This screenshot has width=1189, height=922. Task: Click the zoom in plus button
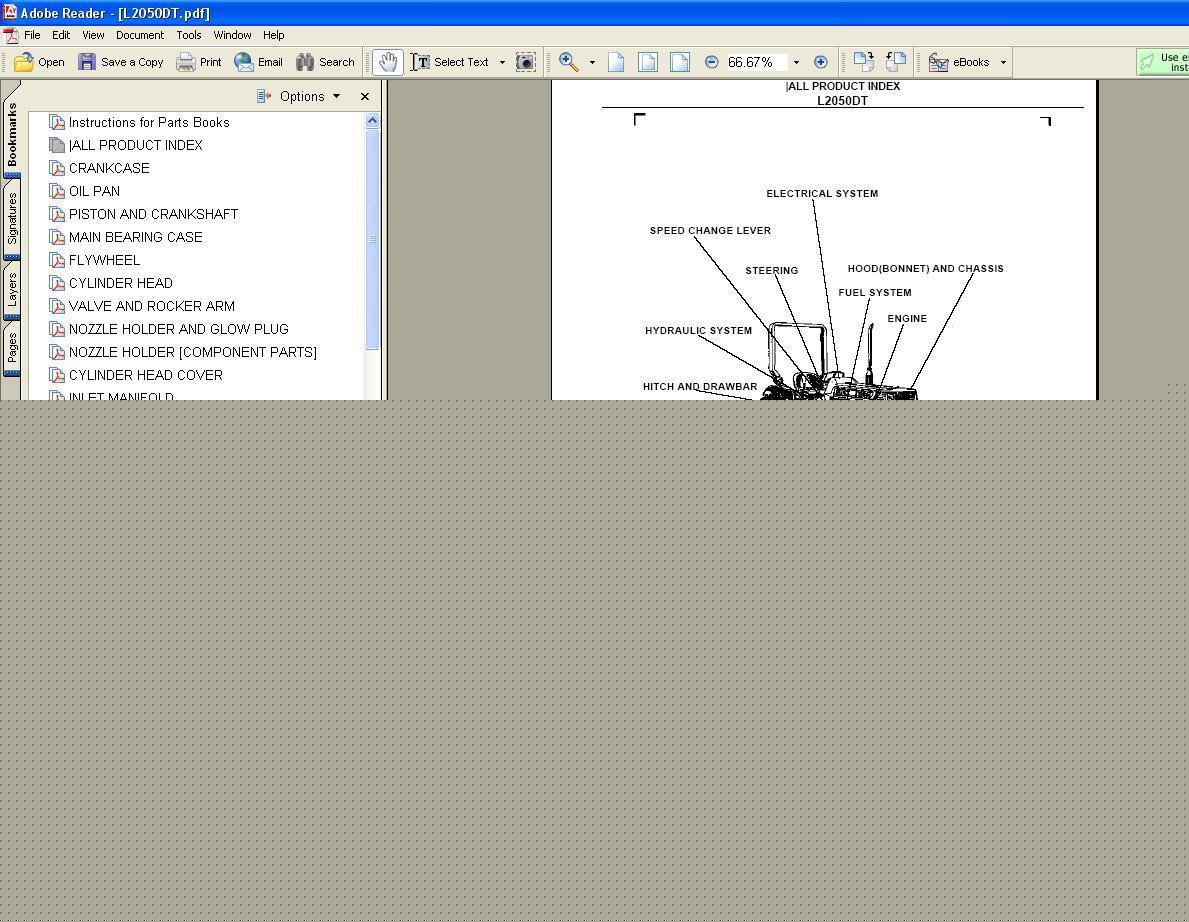[x=820, y=62]
